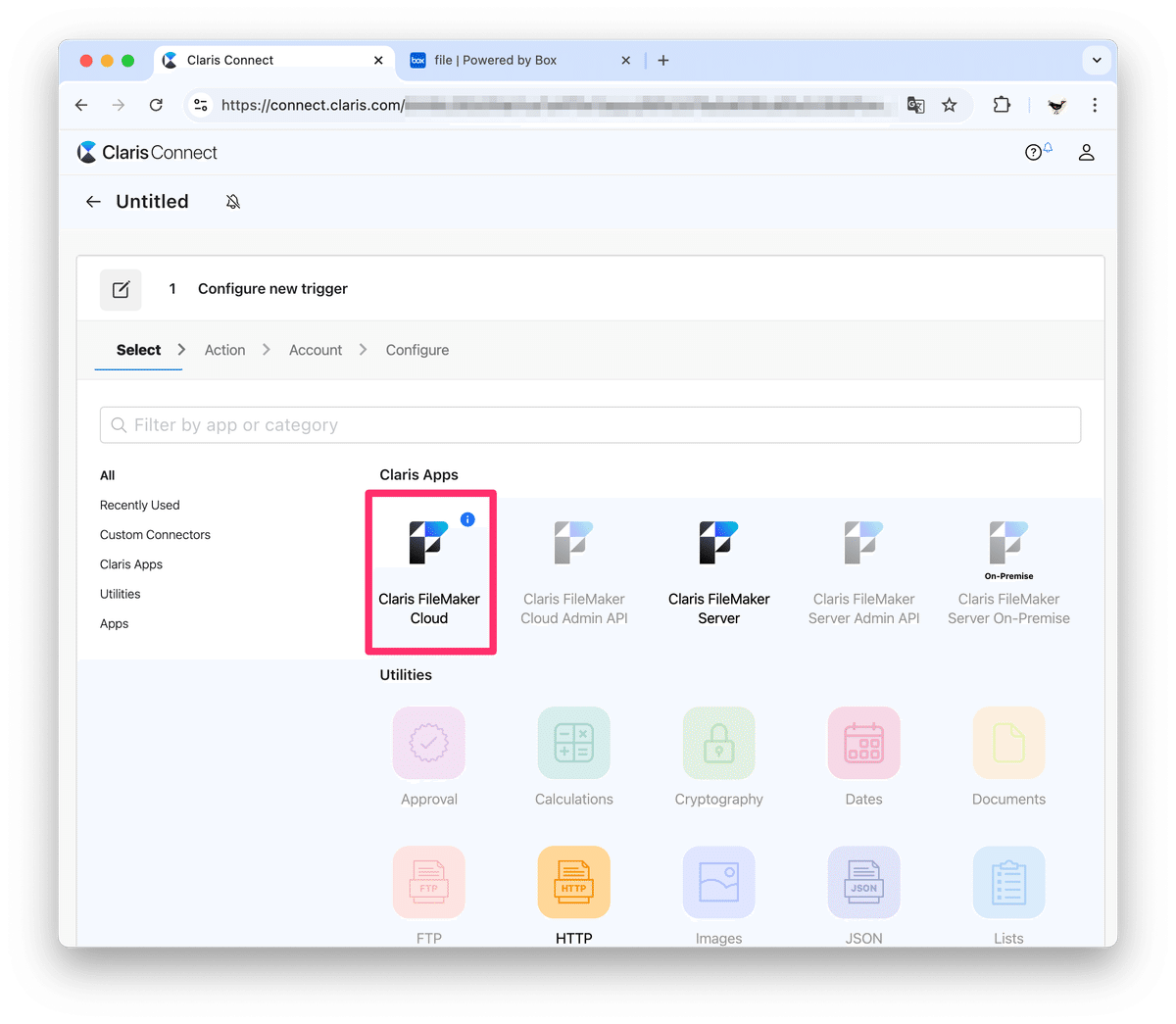
Task: Select the Approval utility
Action: pyautogui.click(x=429, y=743)
